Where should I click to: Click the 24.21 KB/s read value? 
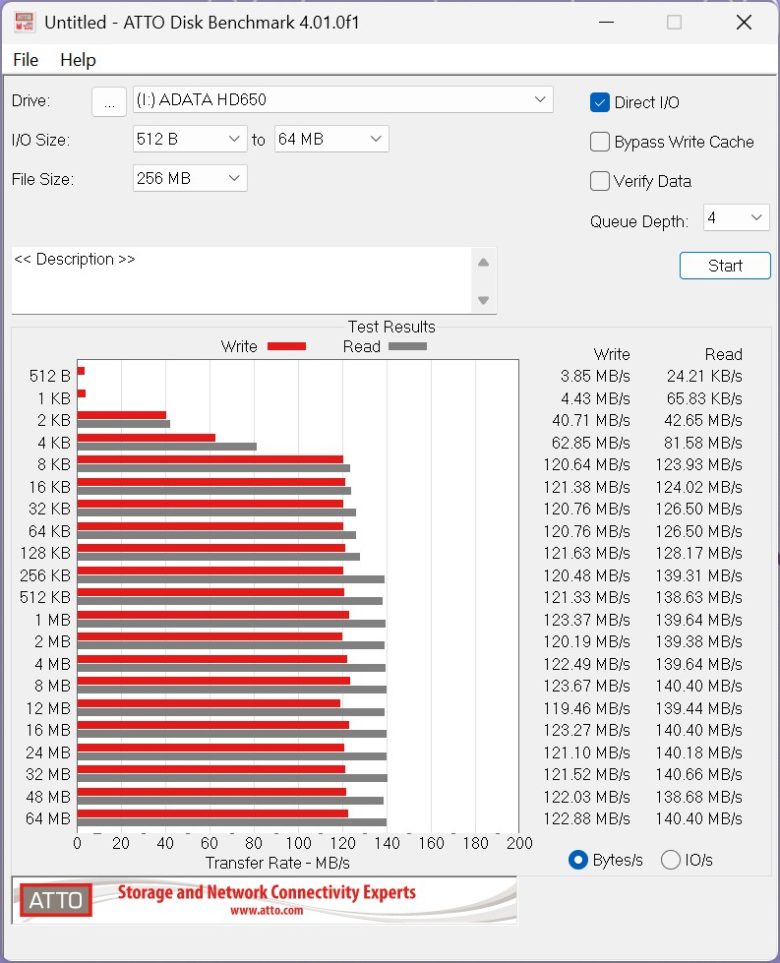click(x=704, y=376)
